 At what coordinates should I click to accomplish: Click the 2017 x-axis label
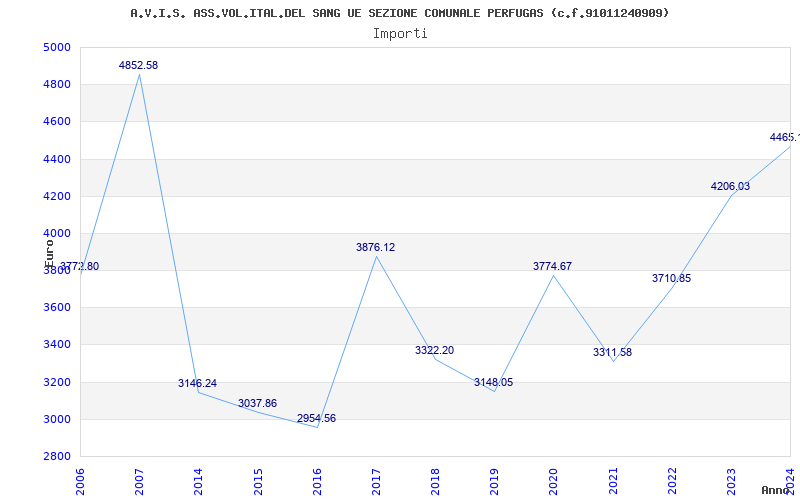[376, 482]
